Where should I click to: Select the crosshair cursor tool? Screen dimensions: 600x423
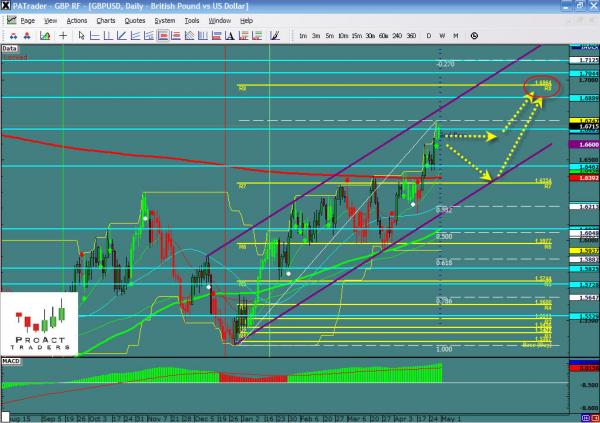(x=63, y=35)
